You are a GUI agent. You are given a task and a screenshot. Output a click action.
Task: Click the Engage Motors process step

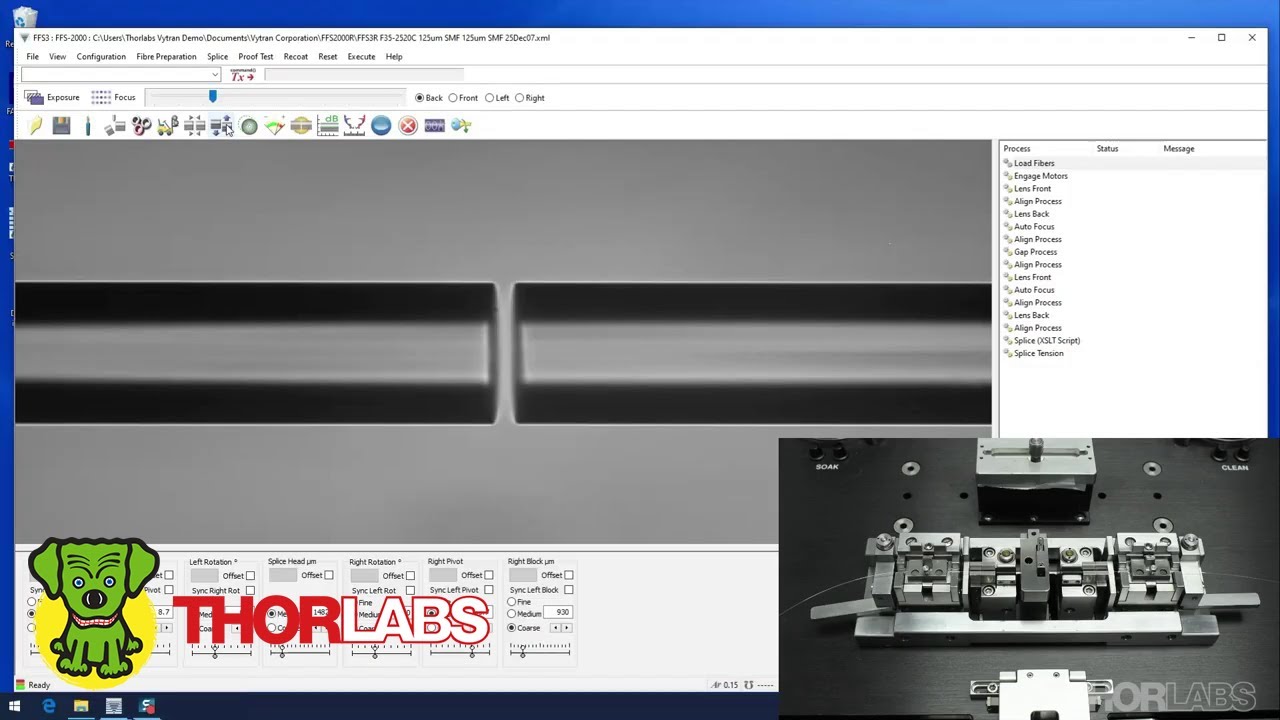coord(1041,176)
